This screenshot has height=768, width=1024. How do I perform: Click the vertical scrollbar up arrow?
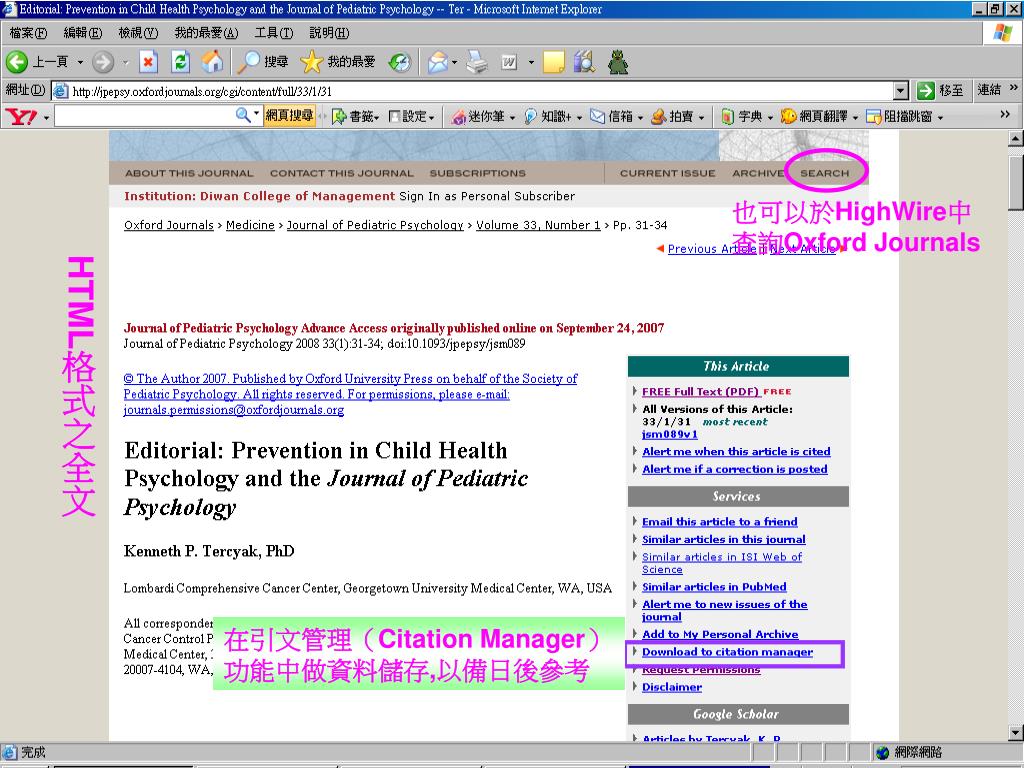(1016, 138)
